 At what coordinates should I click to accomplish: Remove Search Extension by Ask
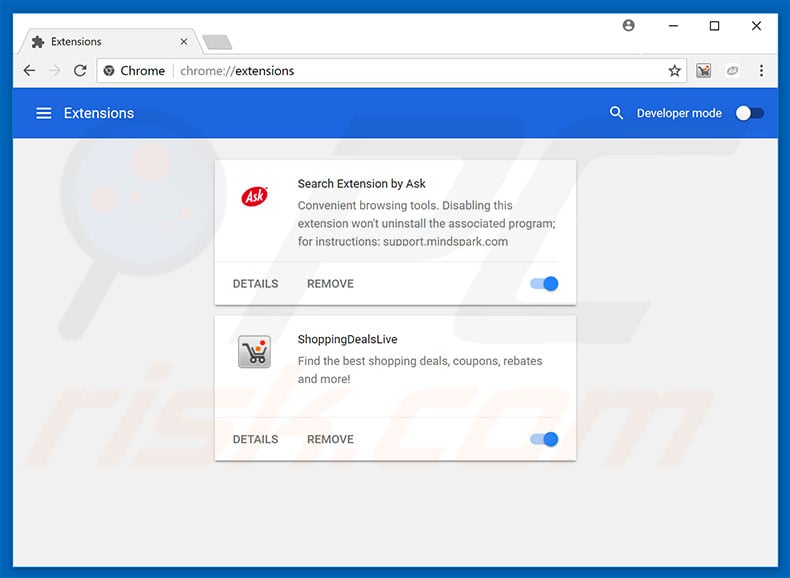(331, 284)
